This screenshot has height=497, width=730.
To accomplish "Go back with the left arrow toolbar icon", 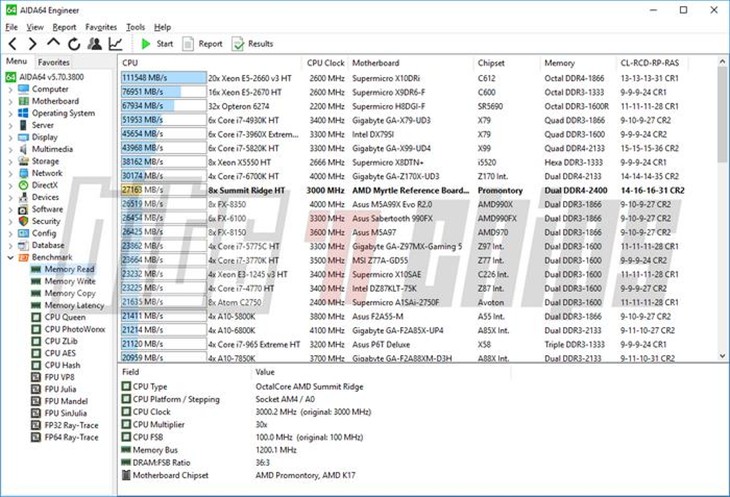I will 13,44.
